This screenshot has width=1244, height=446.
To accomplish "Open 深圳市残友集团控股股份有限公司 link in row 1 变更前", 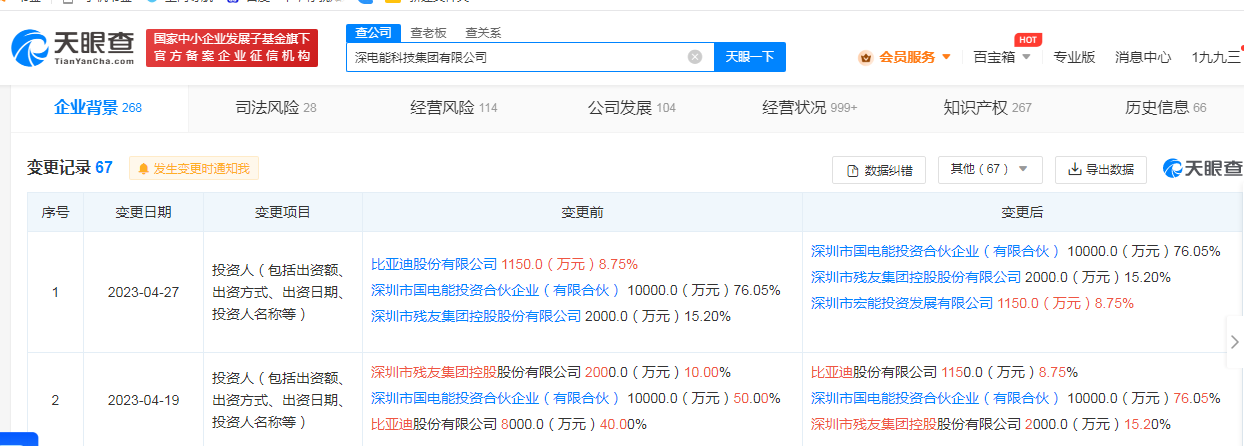I will tap(476, 317).
